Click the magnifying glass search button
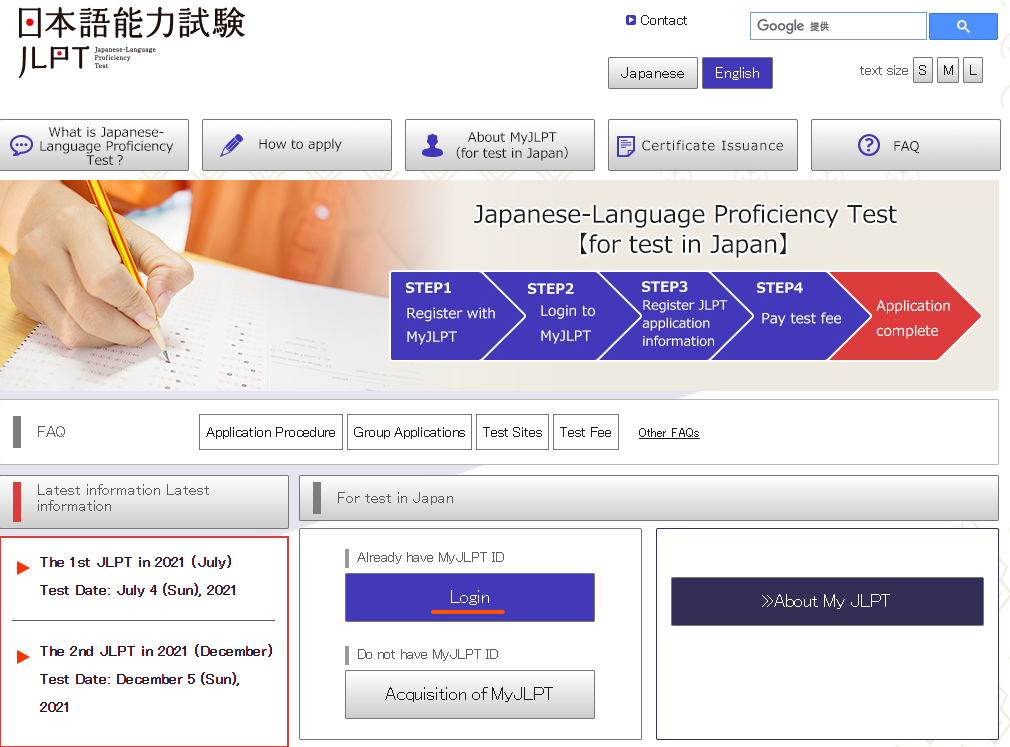 tap(963, 27)
